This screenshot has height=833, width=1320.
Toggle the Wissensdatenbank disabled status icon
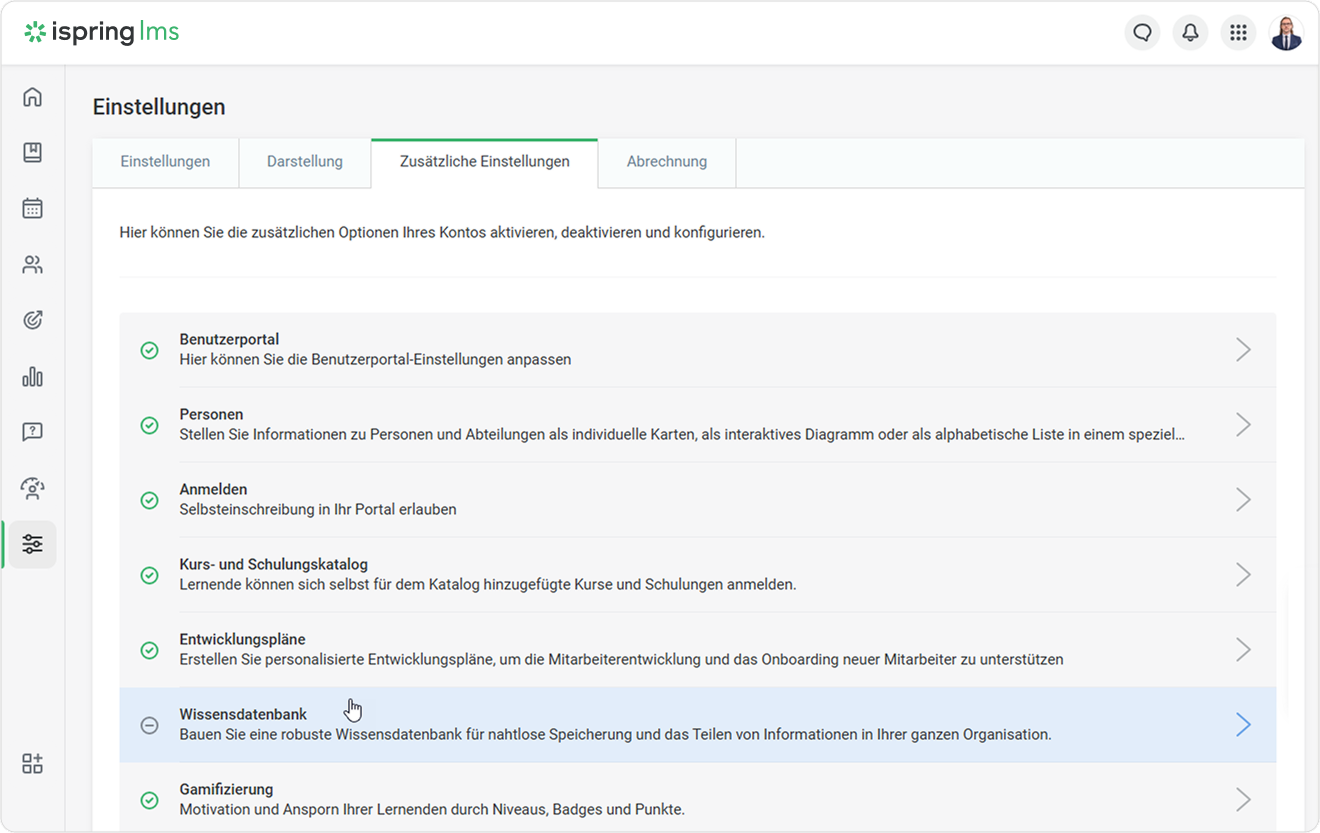coord(149,725)
